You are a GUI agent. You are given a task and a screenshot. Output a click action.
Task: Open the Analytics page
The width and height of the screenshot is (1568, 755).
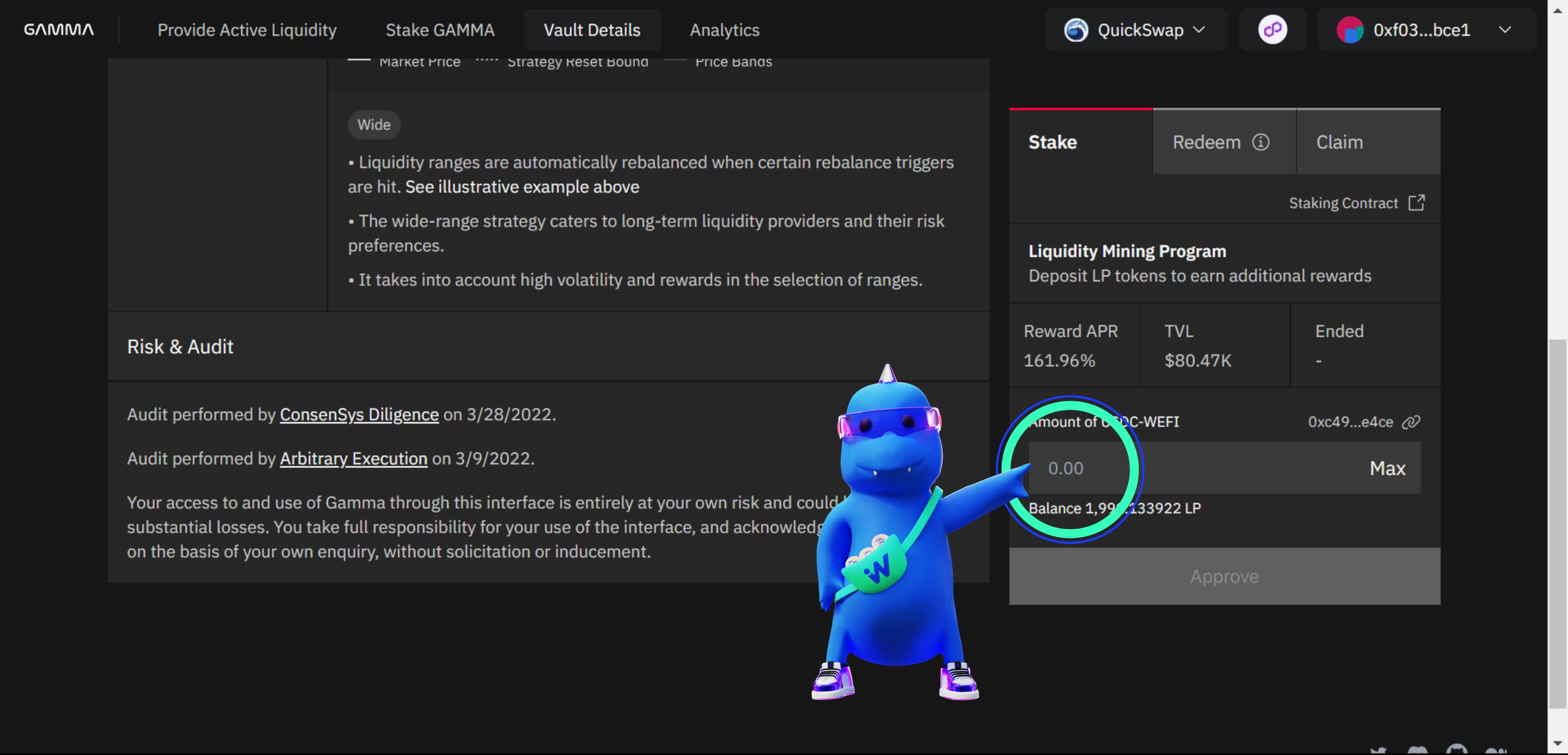pyautogui.click(x=724, y=30)
